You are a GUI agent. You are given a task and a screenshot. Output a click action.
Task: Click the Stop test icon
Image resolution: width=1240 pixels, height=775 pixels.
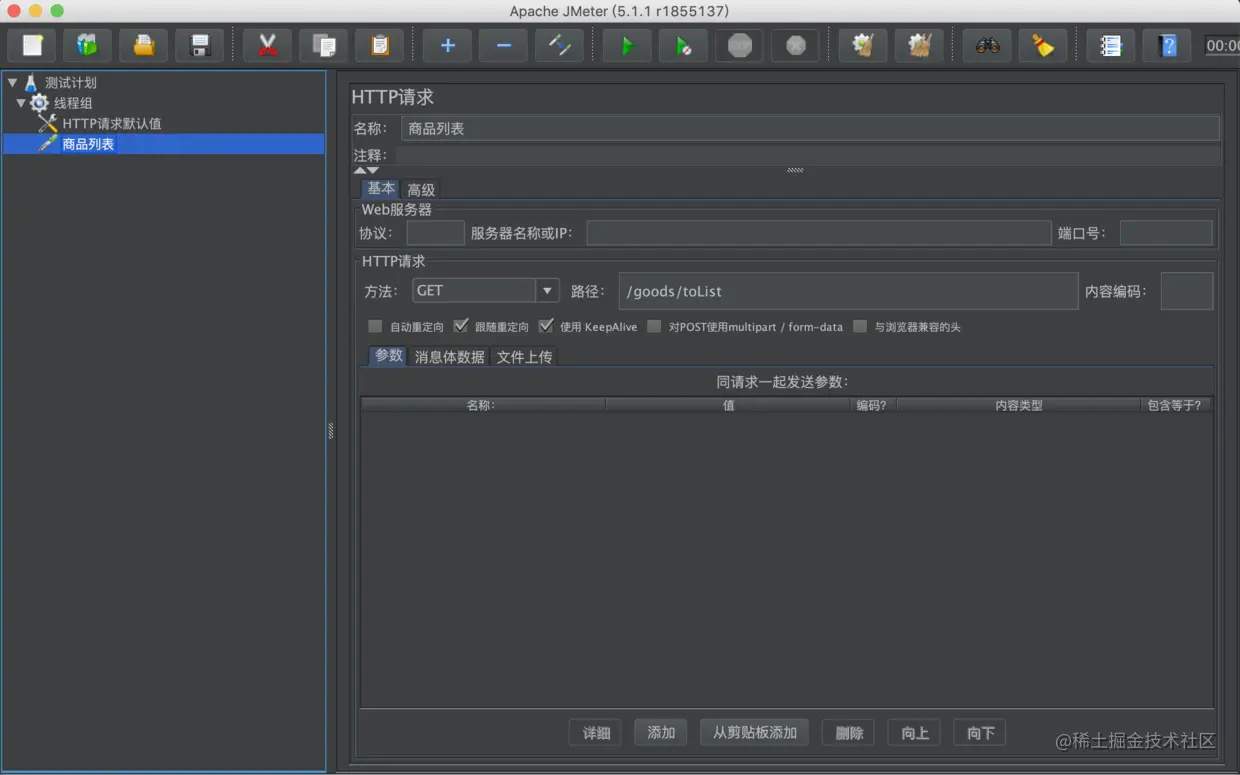[739, 45]
